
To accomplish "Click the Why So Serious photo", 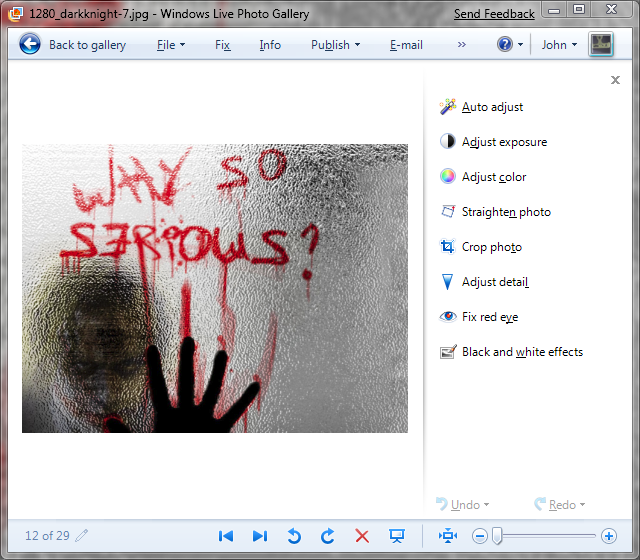I will click(215, 288).
